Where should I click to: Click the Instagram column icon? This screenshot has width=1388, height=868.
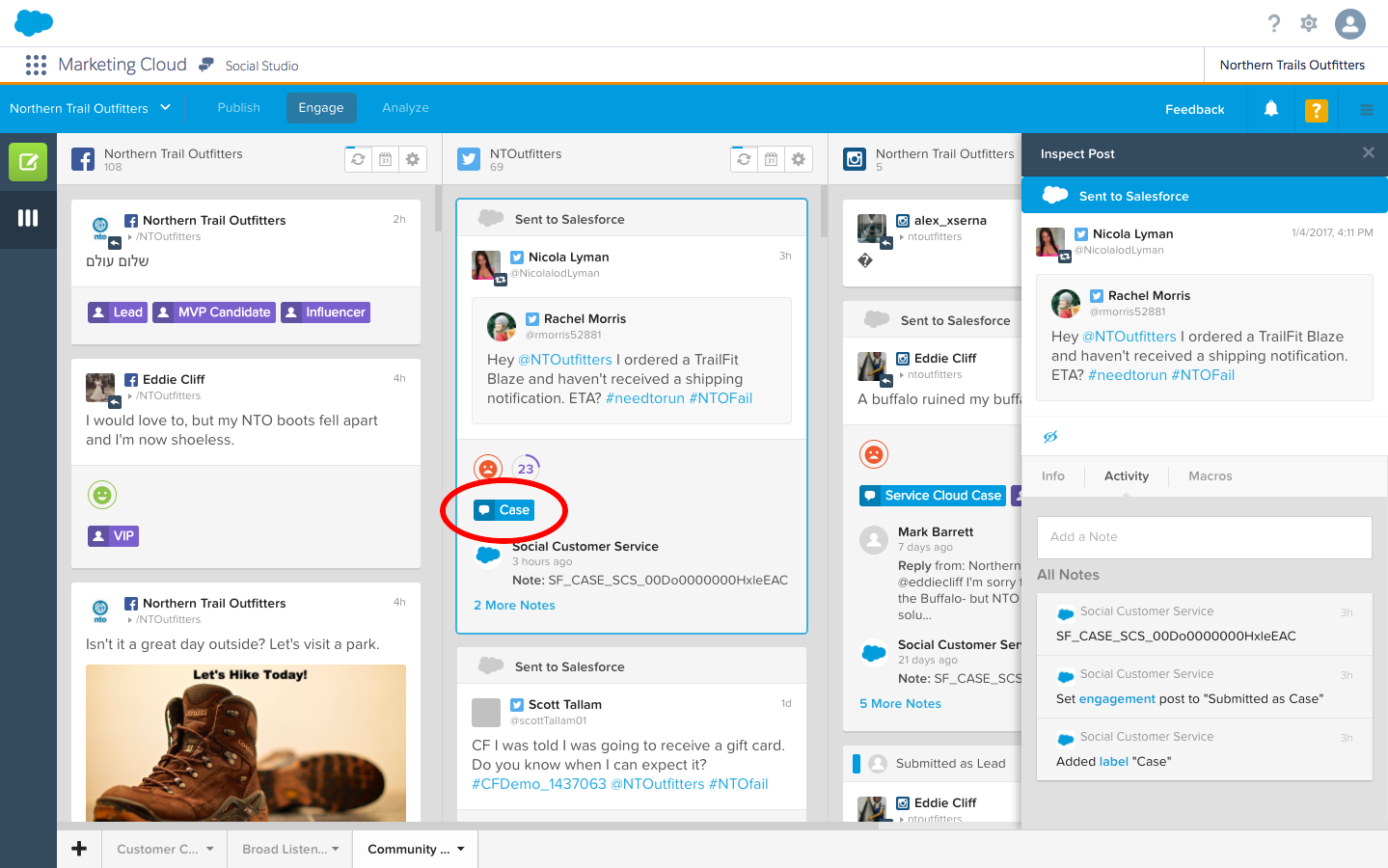[855, 159]
